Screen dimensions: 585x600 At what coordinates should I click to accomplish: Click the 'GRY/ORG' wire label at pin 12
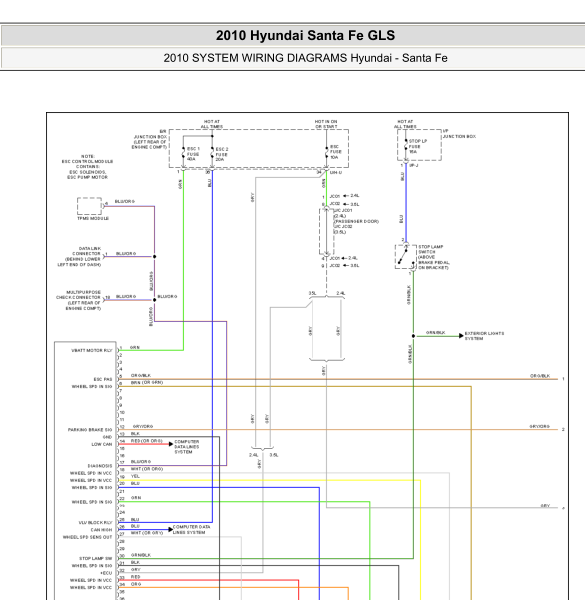(143, 426)
